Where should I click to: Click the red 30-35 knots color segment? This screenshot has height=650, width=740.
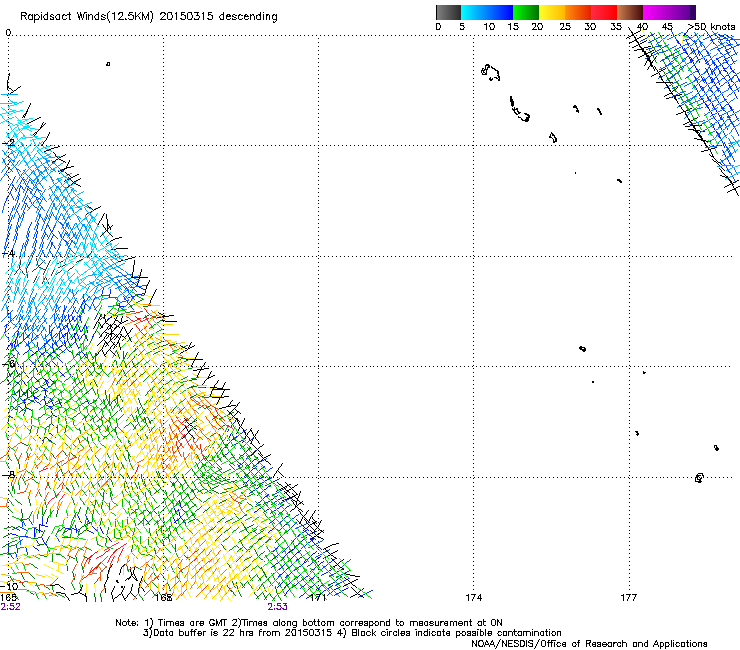click(604, 12)
